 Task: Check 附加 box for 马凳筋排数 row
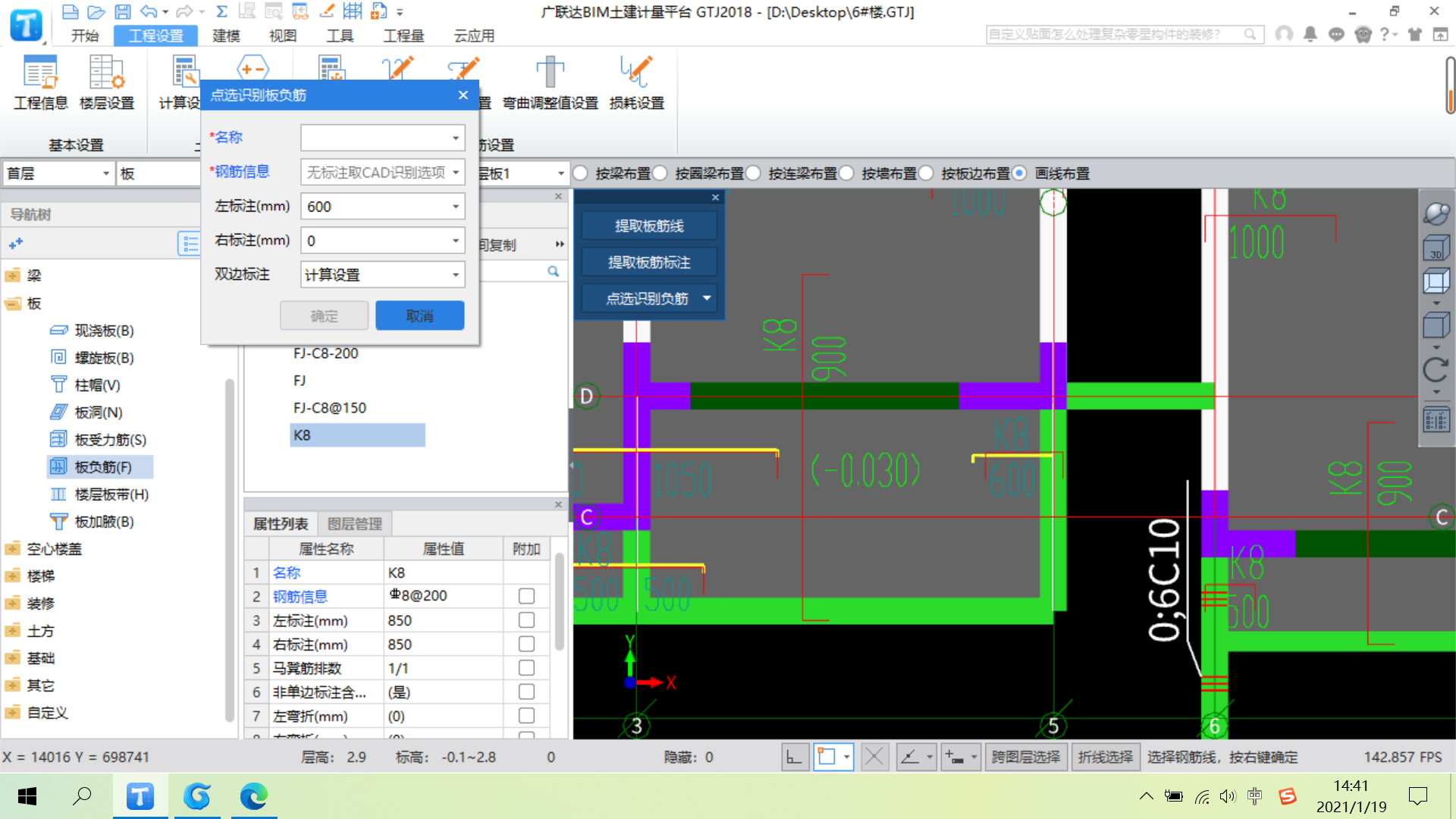point(526,668)
